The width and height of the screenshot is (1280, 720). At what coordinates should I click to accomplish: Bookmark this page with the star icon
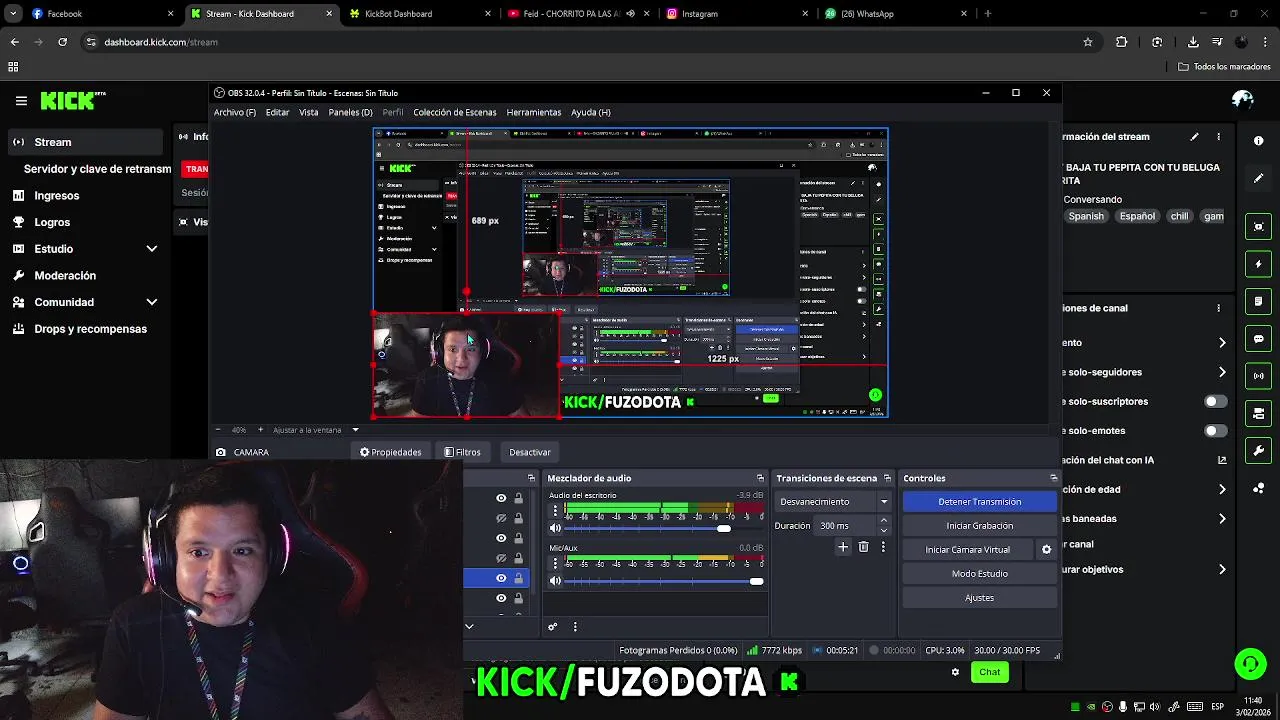point(1088,42)
